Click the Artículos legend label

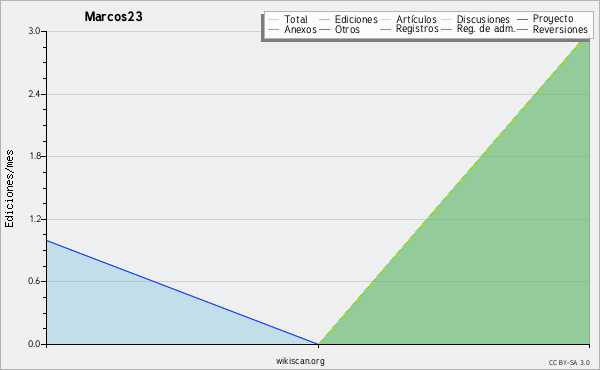[416, 19]
